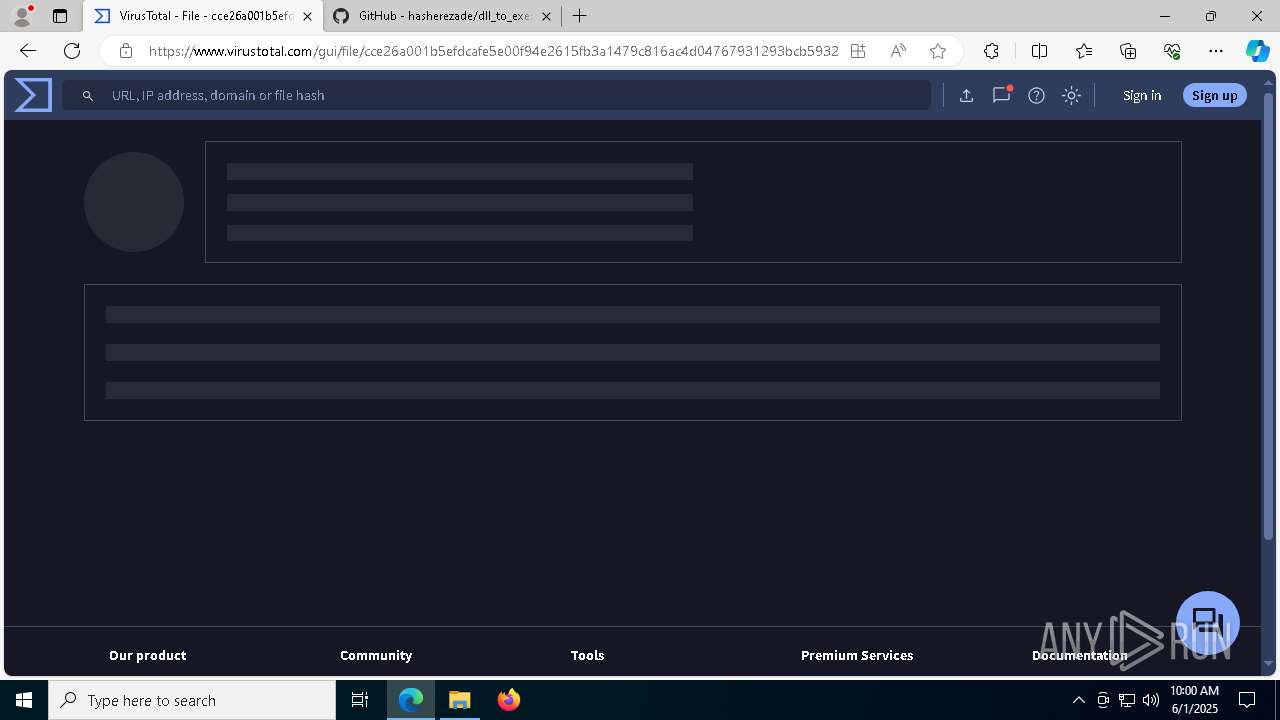This screenshot has width=1280, height=720.
Task: Click the upload file icon
Action: tap(966, 95)
